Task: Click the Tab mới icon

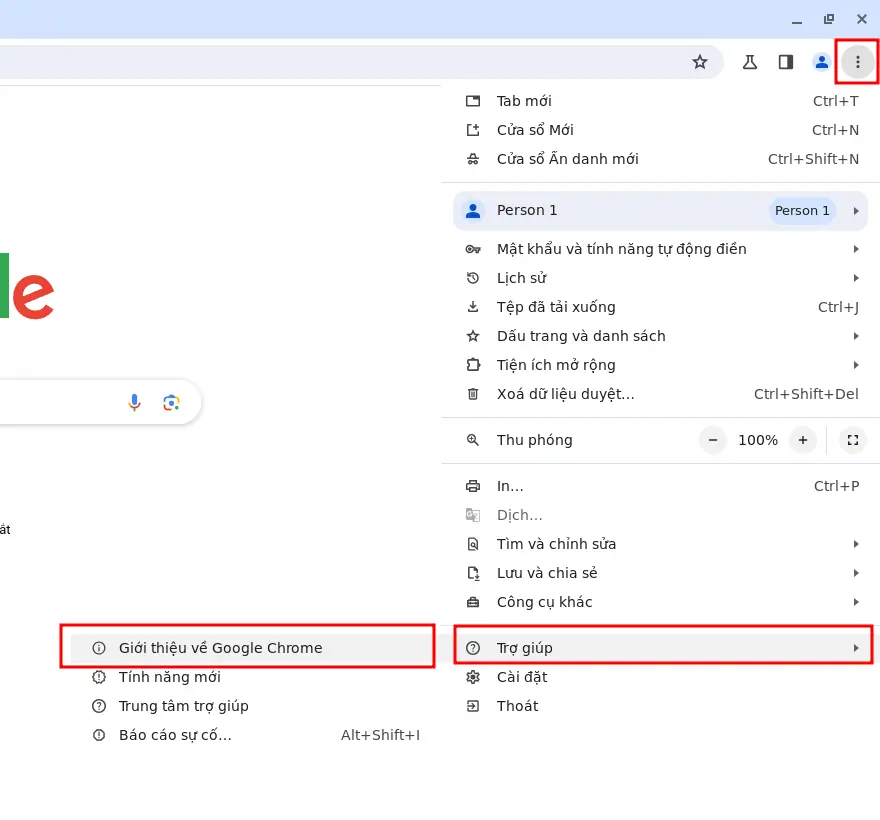Action: point(473,101)
